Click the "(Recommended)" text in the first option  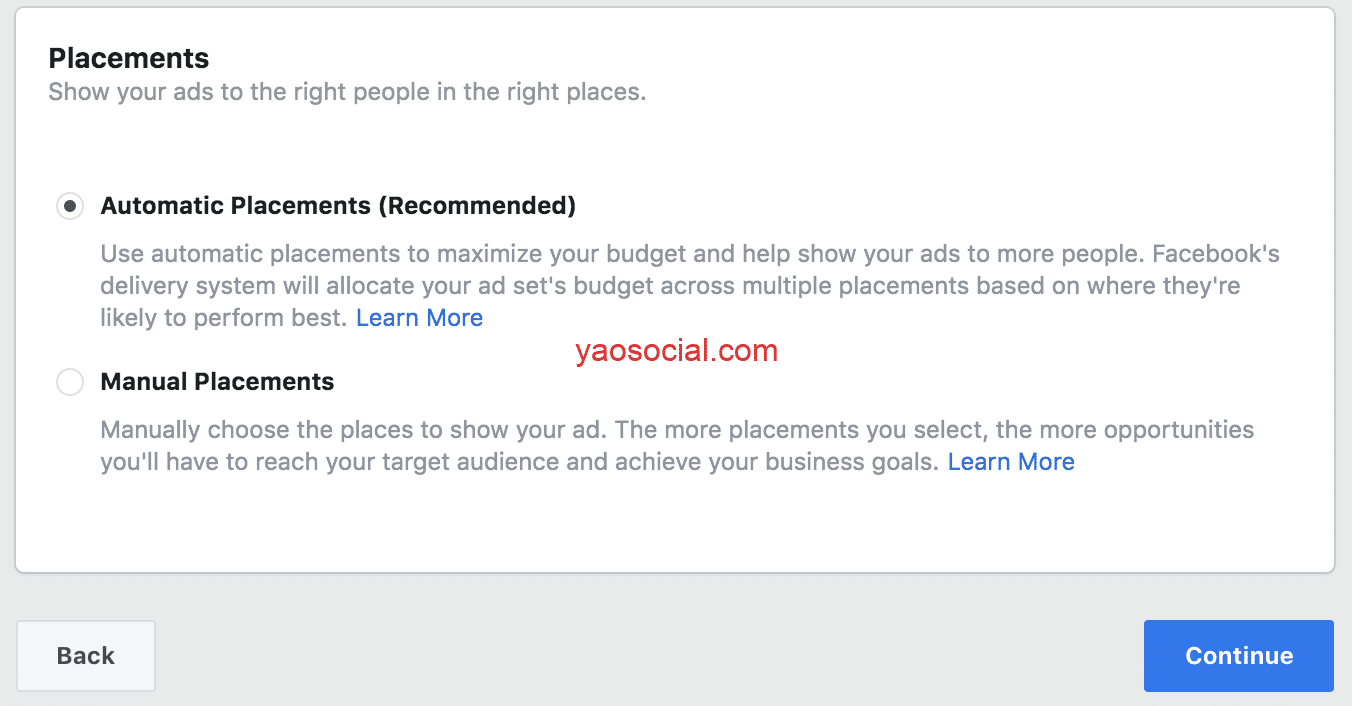pyautogui.click(x=476, y=206)
